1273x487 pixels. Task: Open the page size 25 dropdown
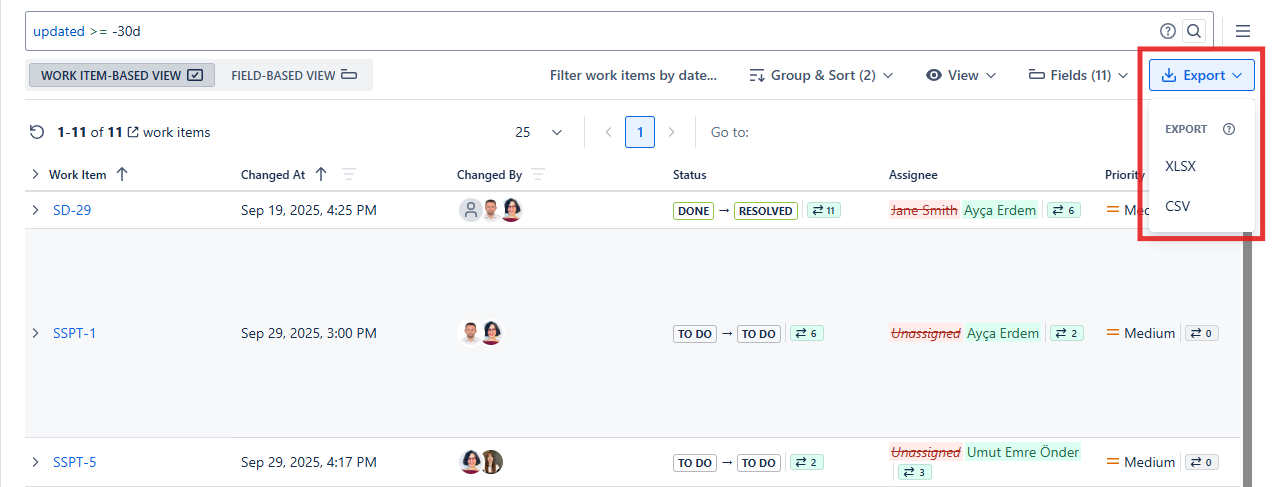[x=539, y=132]
